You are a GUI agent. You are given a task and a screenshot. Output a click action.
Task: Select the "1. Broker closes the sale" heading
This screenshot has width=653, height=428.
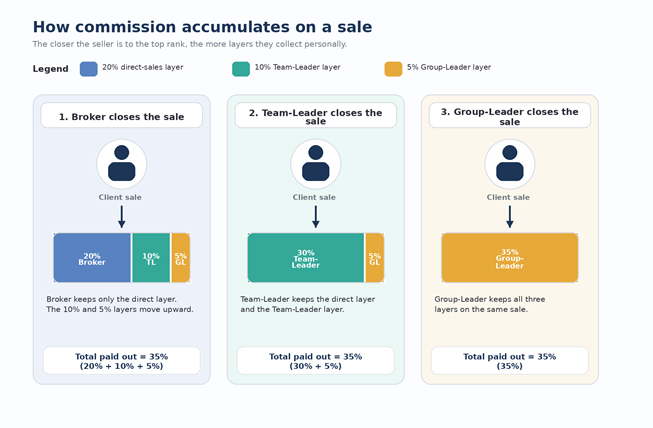pyautogui.click(x=122, y=116)
